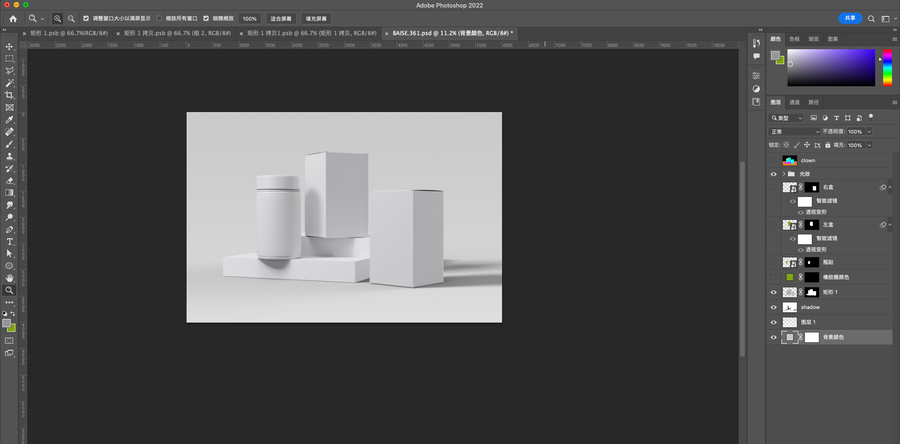The height and width of the screenshot is (444, 900).
Task: Switch to the 通道 channels tab
Action: 794,102
